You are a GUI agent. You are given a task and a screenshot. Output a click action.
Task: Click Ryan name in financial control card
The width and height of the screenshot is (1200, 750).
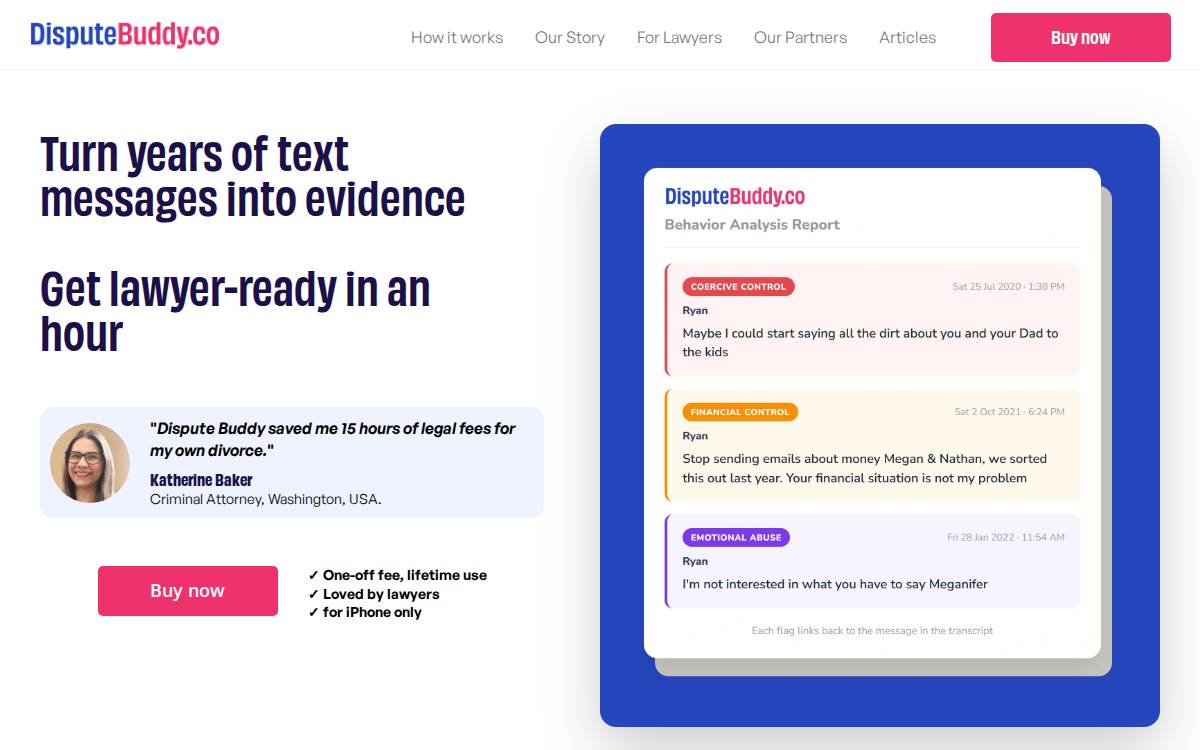(x=695, y=436)
